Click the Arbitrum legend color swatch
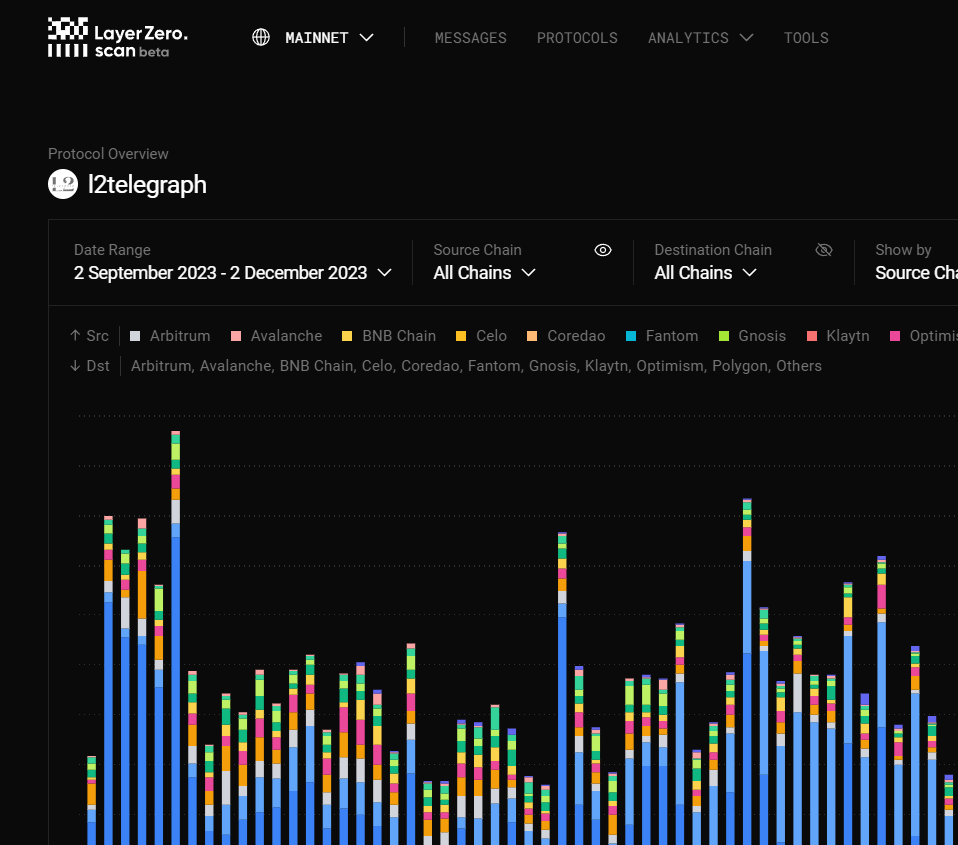This screenshot has height=845, width=958. tap(135, 336)
